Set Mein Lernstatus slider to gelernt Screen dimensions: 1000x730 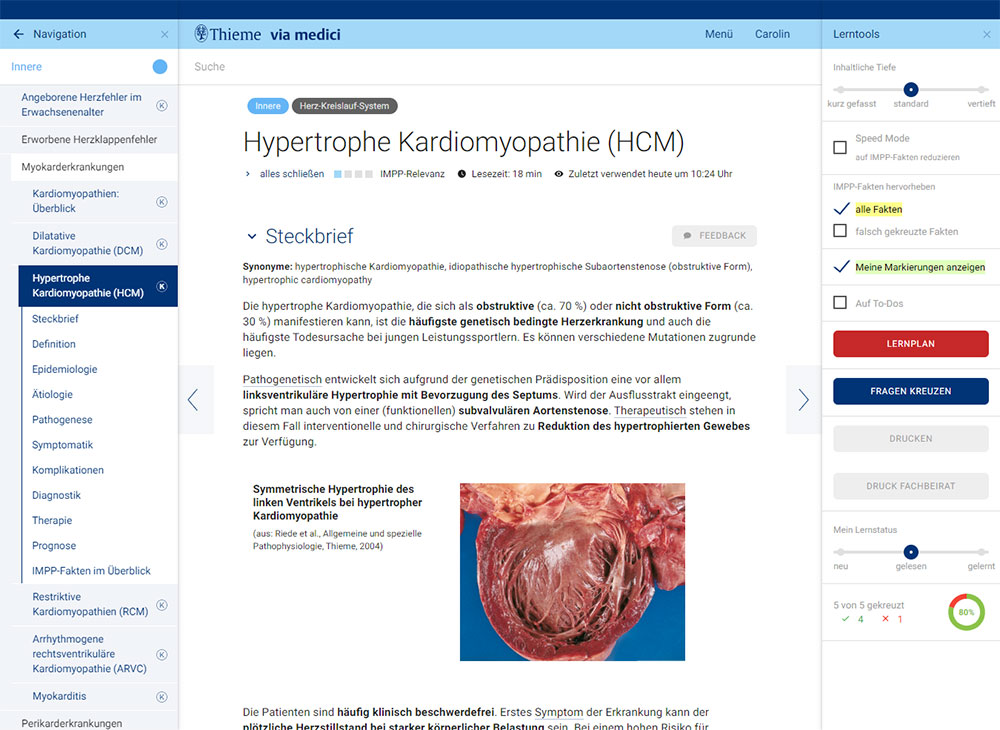tap(982, 551)
